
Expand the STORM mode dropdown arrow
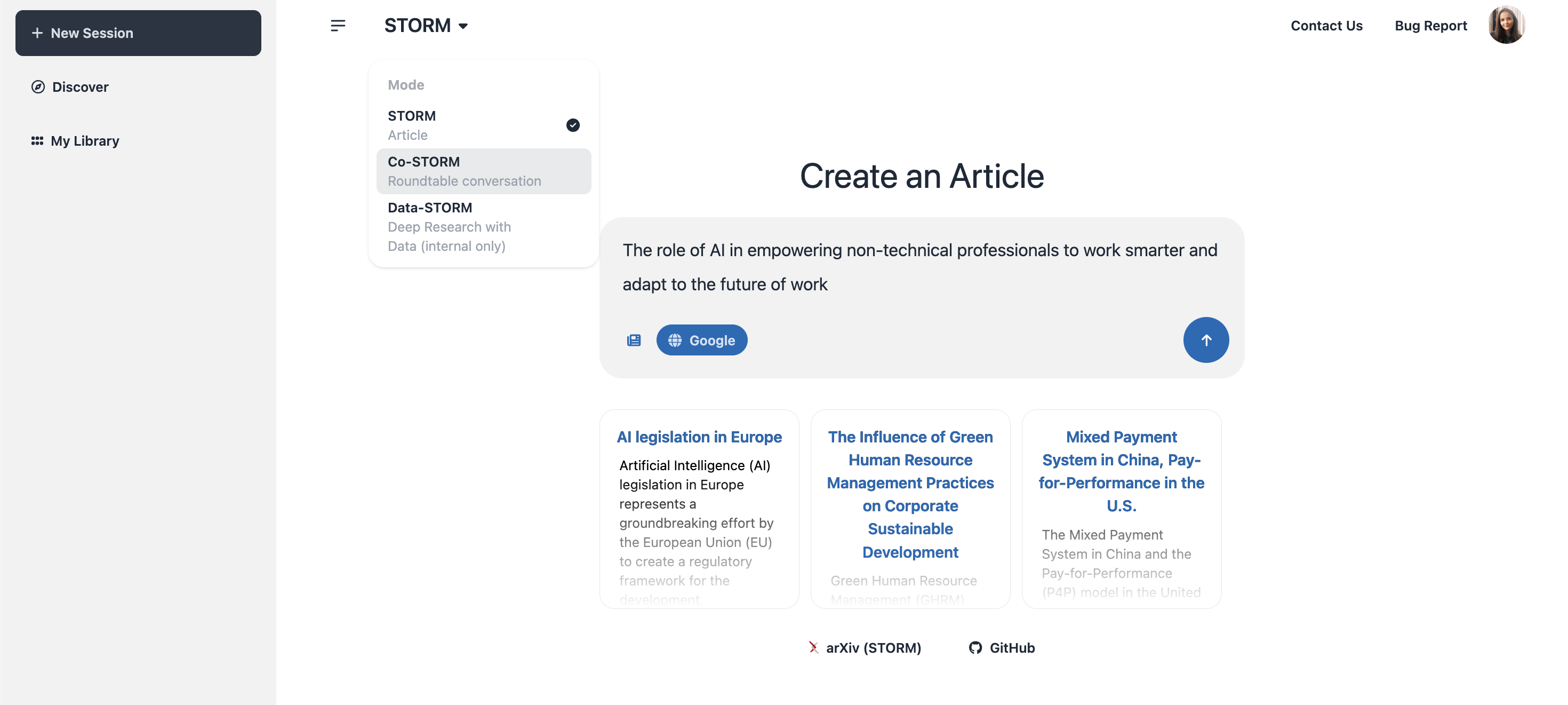click(463, 26)
